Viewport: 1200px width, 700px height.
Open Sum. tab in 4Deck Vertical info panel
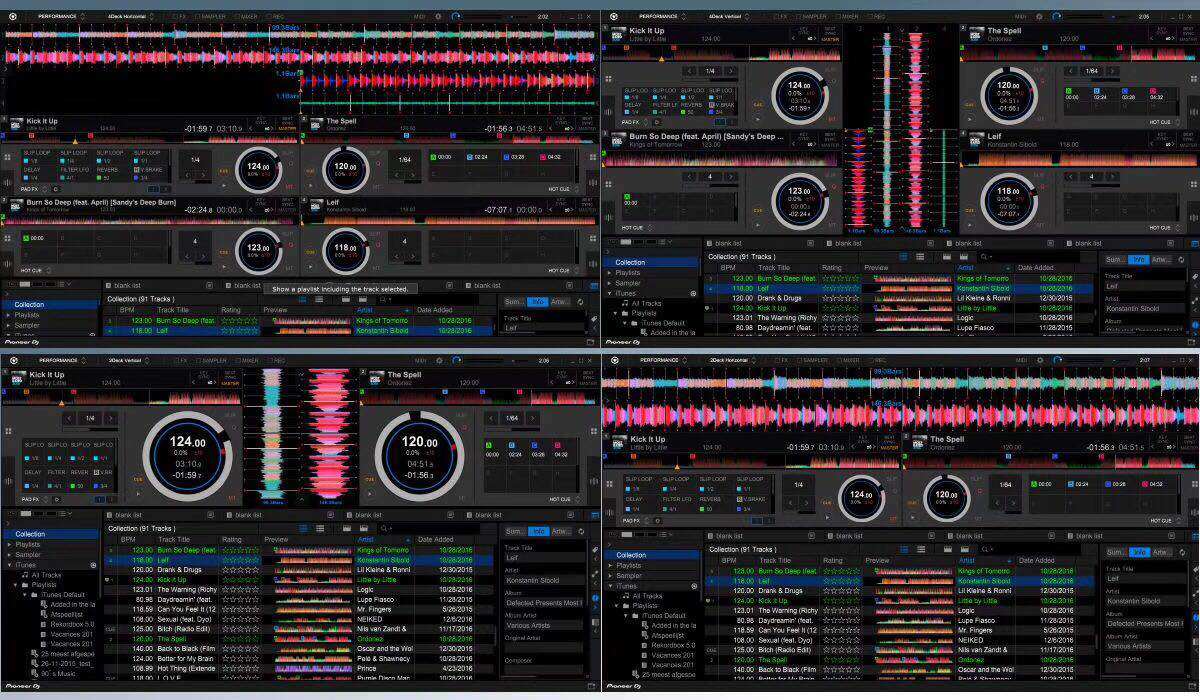pos(1115,258)
